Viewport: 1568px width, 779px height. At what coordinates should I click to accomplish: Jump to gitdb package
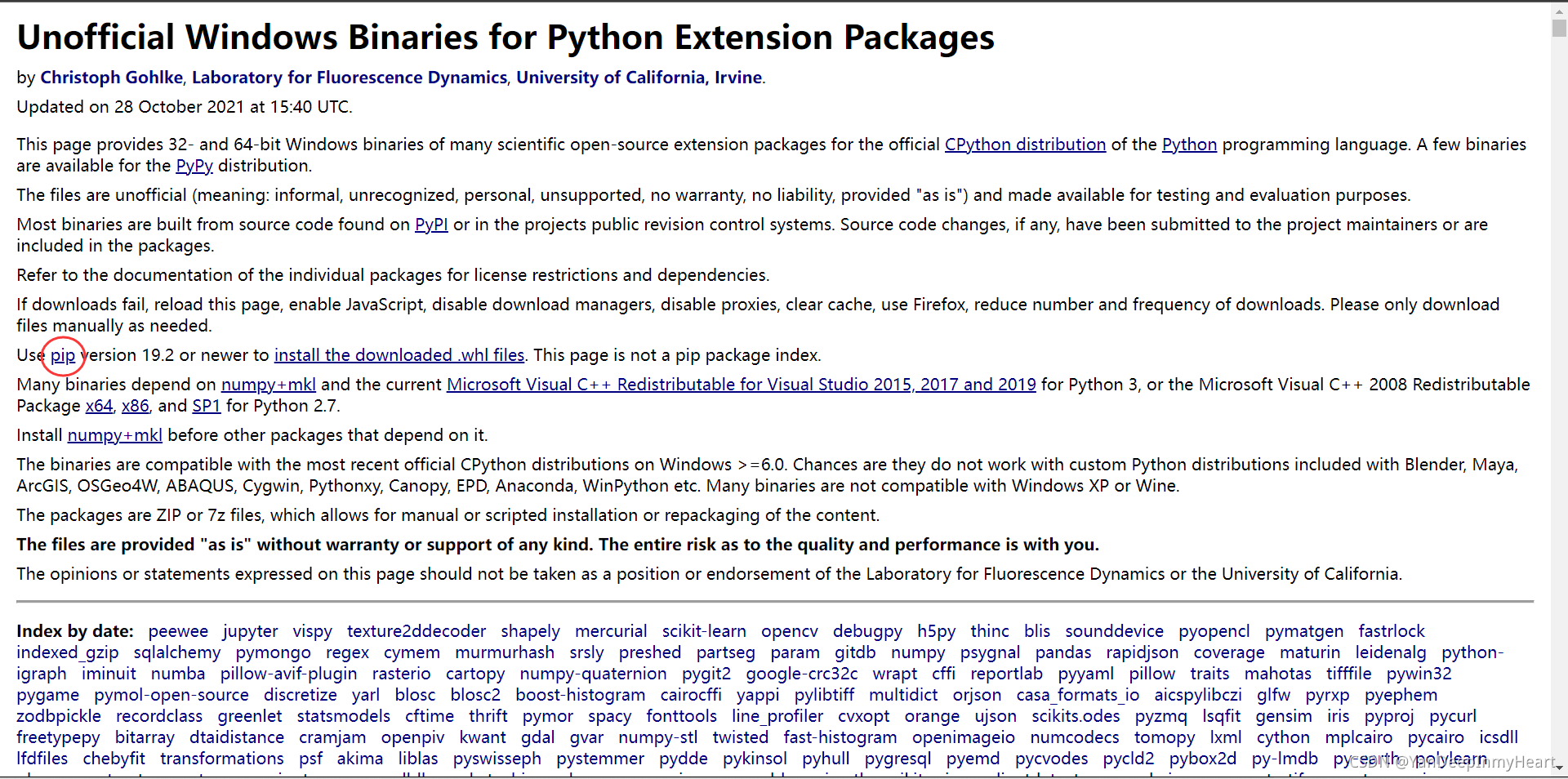(855, 652)
